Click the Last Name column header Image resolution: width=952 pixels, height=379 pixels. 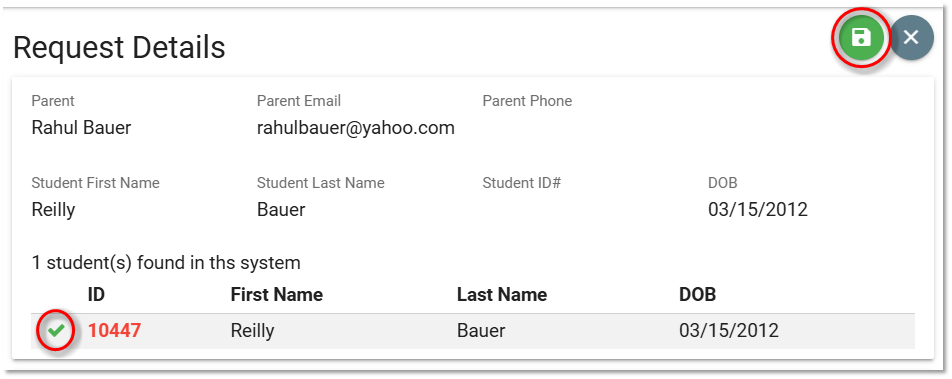[x=502, y=295]
